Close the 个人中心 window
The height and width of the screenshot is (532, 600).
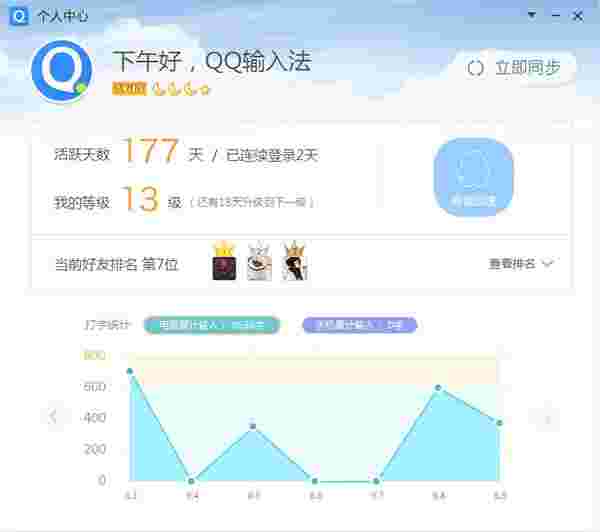[x=578, y=16]
